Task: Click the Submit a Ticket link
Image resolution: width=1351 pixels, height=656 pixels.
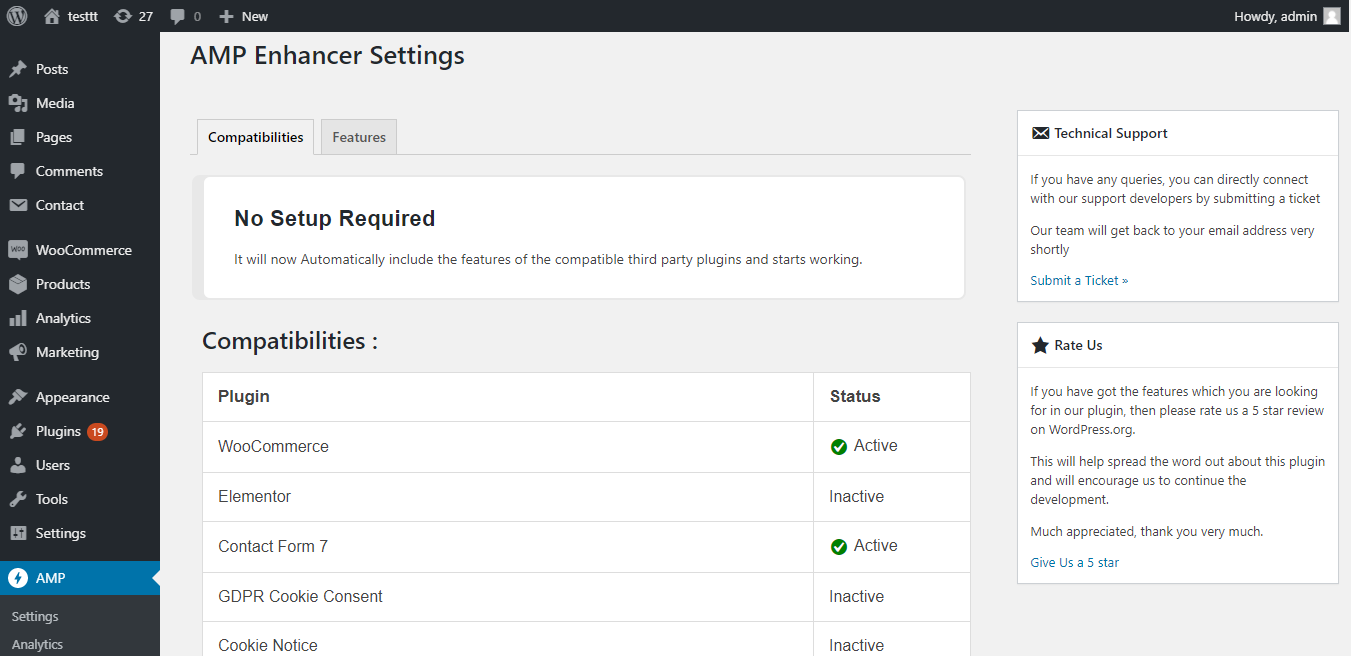Action: (x=1079, y=281)
